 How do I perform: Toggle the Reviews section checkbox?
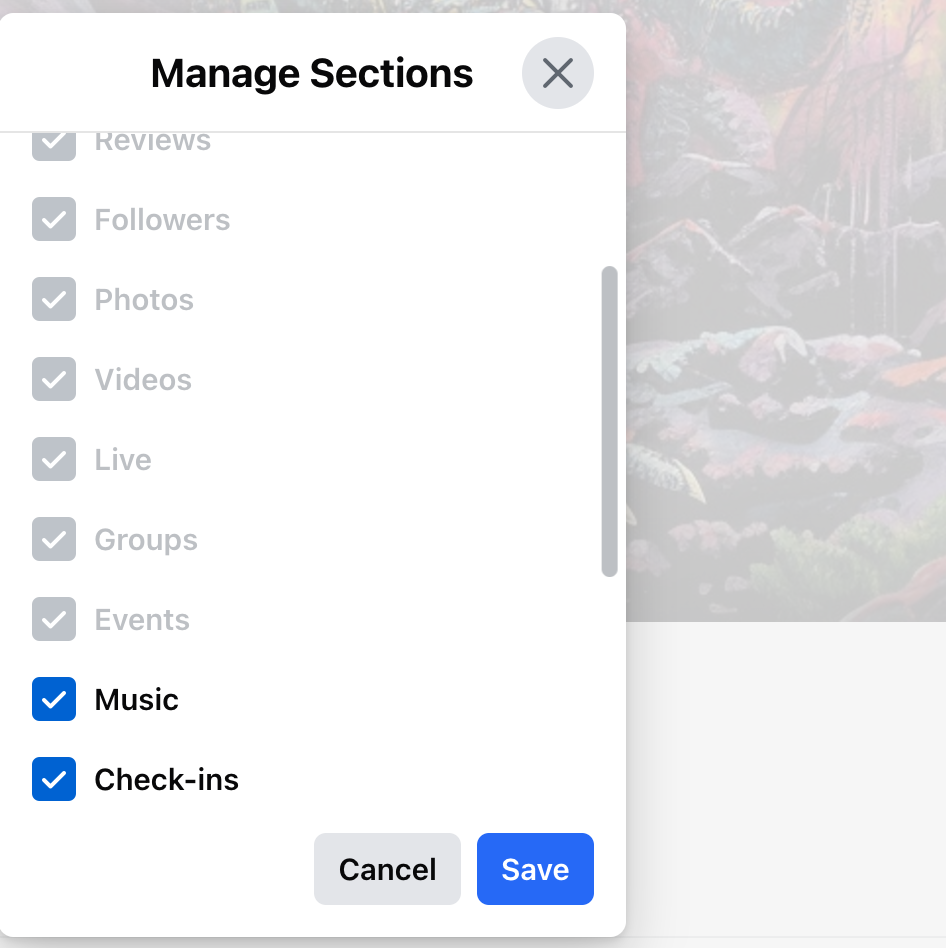click(54, 140)
